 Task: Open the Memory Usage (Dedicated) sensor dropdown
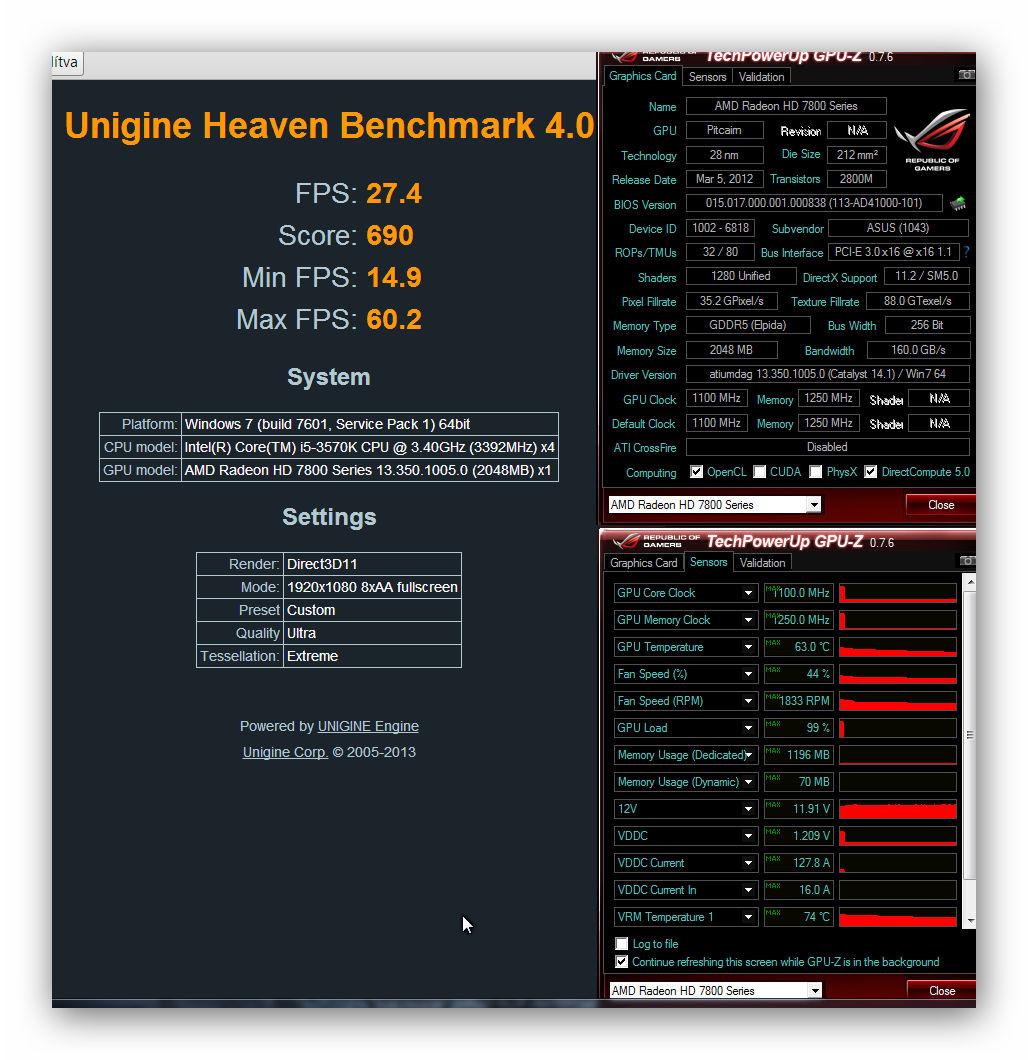click(x=748, y=755)
